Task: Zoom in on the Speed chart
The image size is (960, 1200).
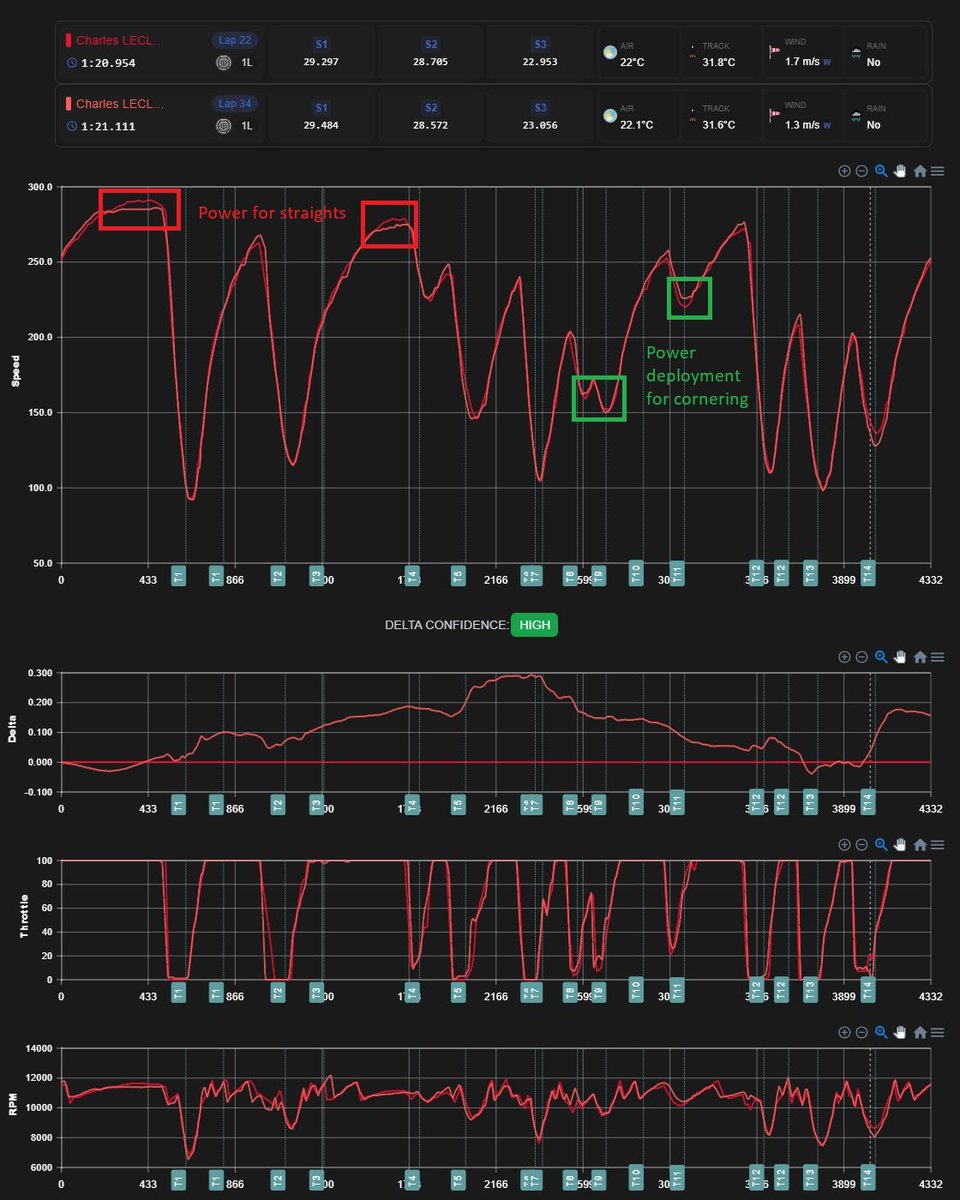Action: coord(844,171)
